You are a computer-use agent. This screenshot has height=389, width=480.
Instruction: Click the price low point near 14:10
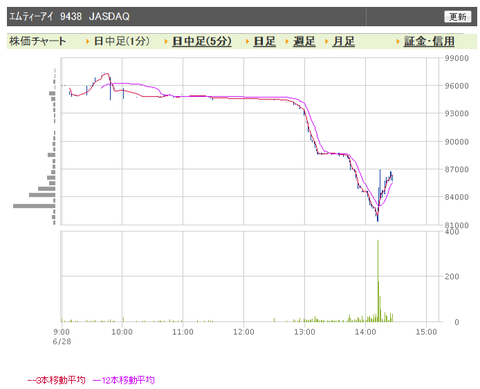pyautogui.click(x=378, y=218)
